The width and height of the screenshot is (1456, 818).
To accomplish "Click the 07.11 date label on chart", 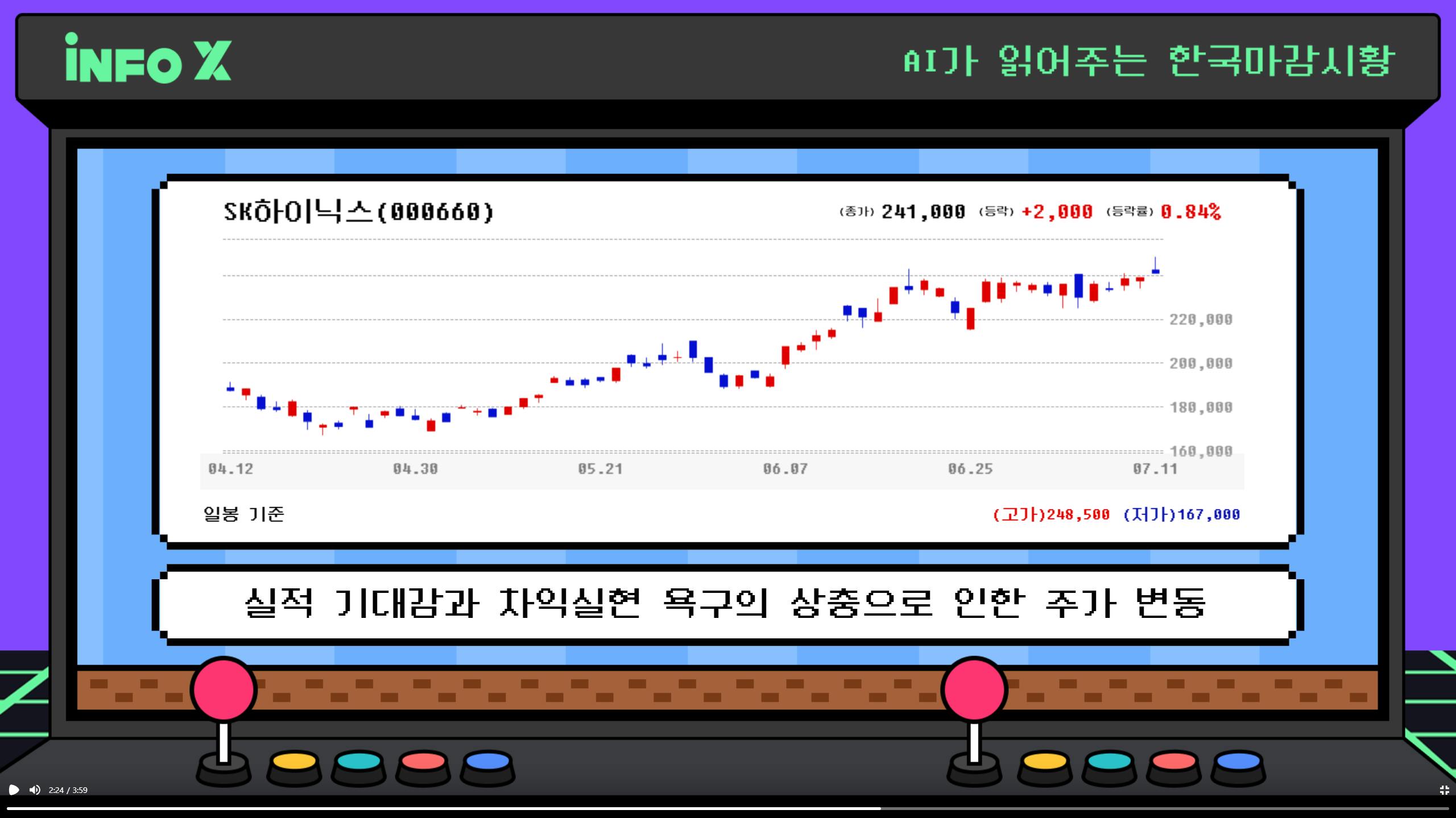I will (1155, 469).
